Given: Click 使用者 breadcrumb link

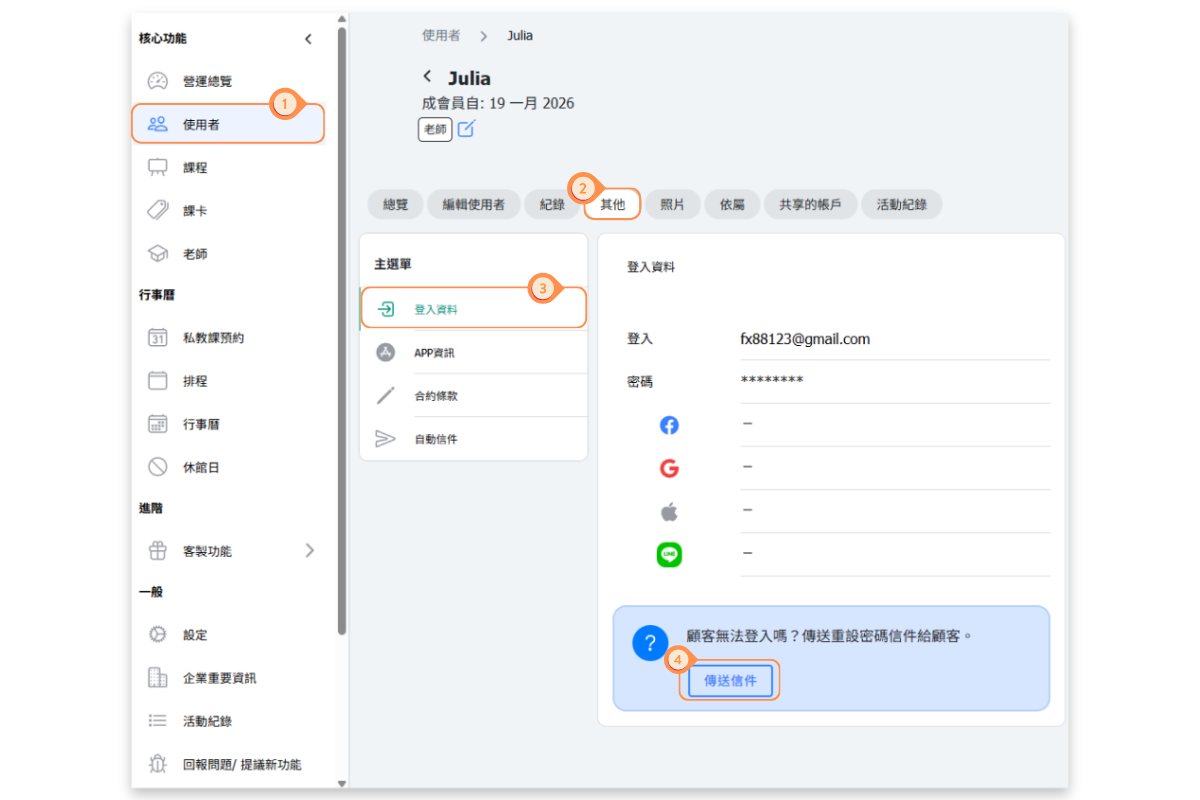Looking at the screenshot, I should click(x=441, y=35).
